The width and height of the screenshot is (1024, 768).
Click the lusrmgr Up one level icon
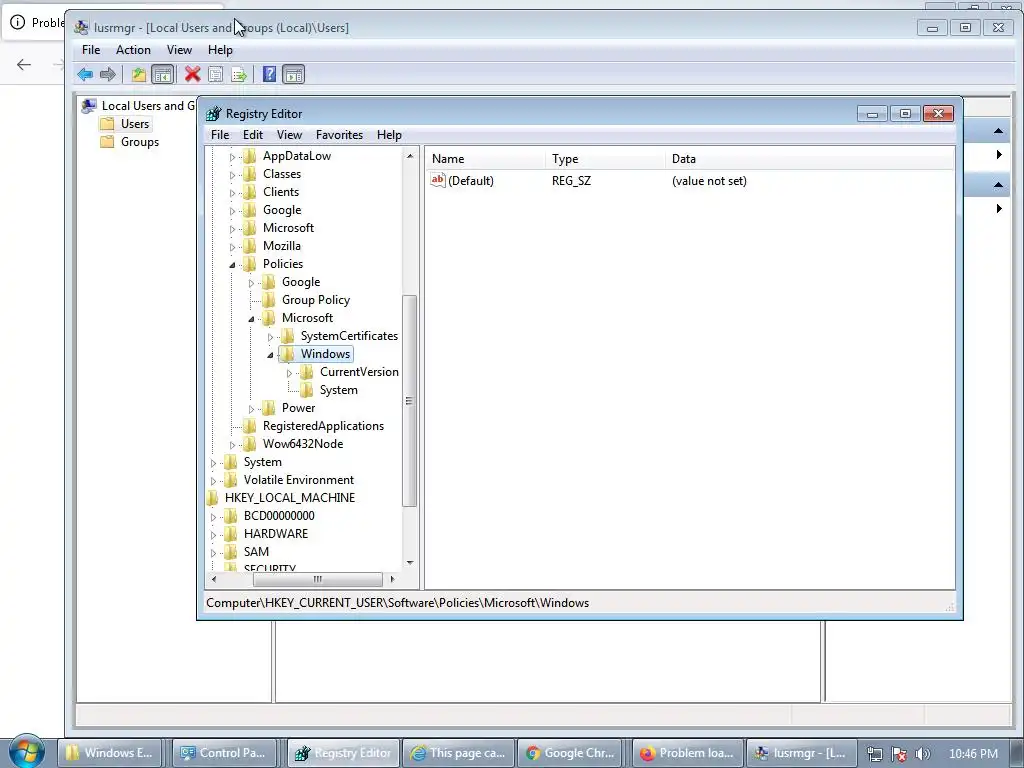point(138,74)
